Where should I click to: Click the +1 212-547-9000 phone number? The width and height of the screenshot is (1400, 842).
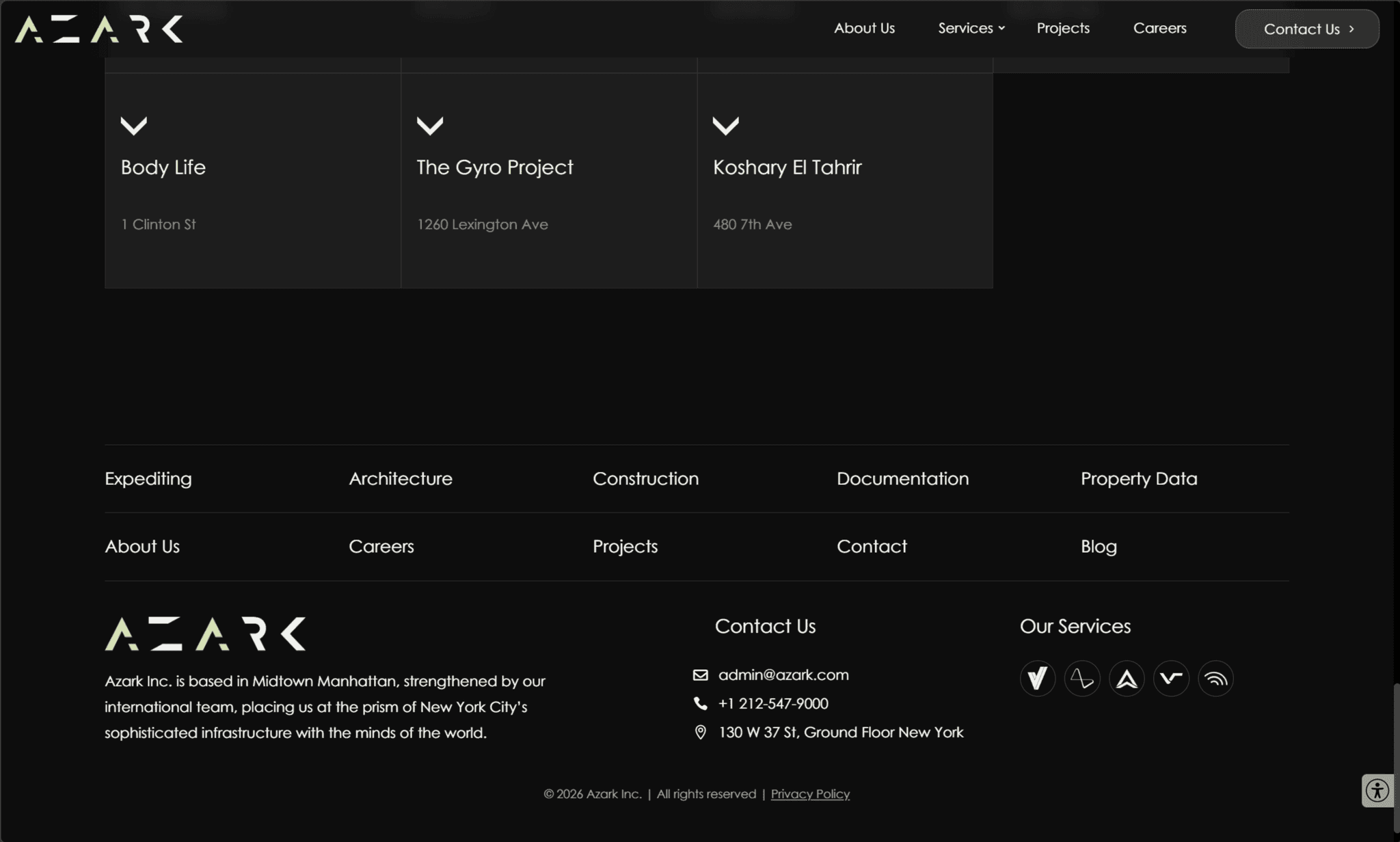click(x=773, y=703)
